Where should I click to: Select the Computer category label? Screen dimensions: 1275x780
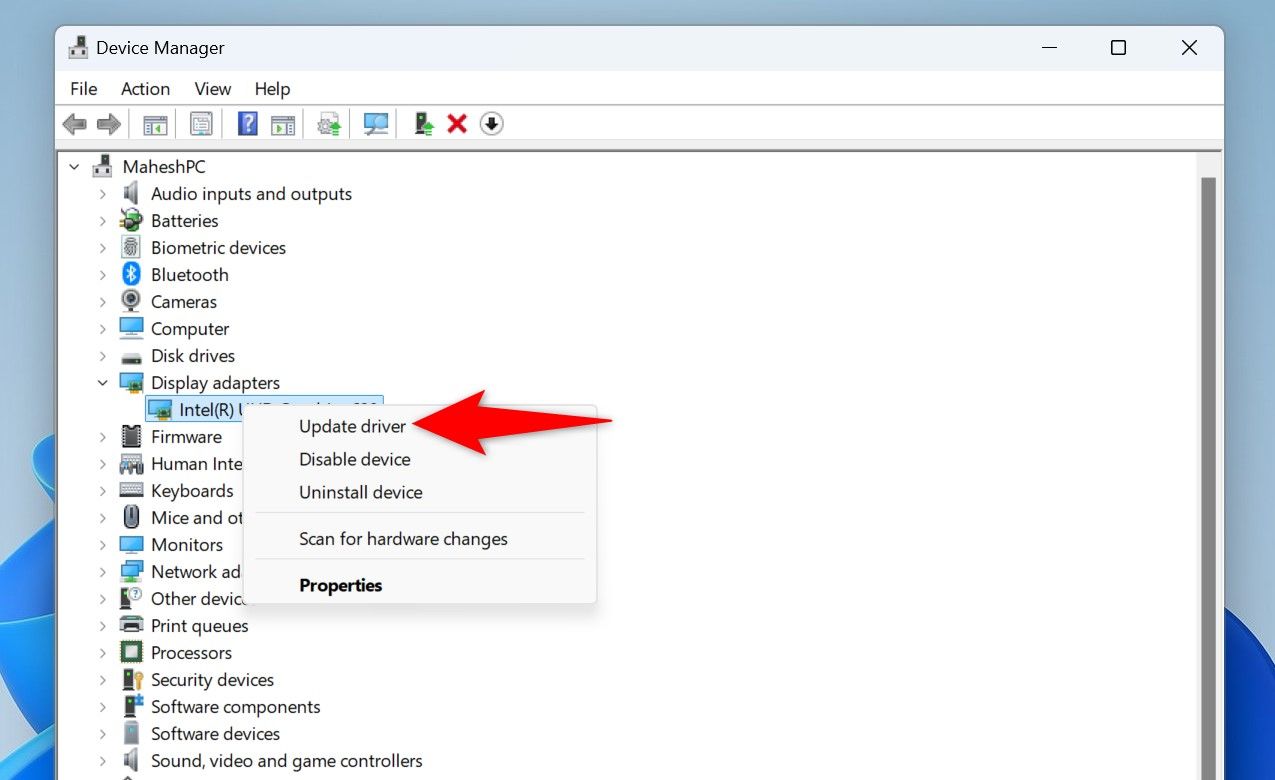[190, 328]
